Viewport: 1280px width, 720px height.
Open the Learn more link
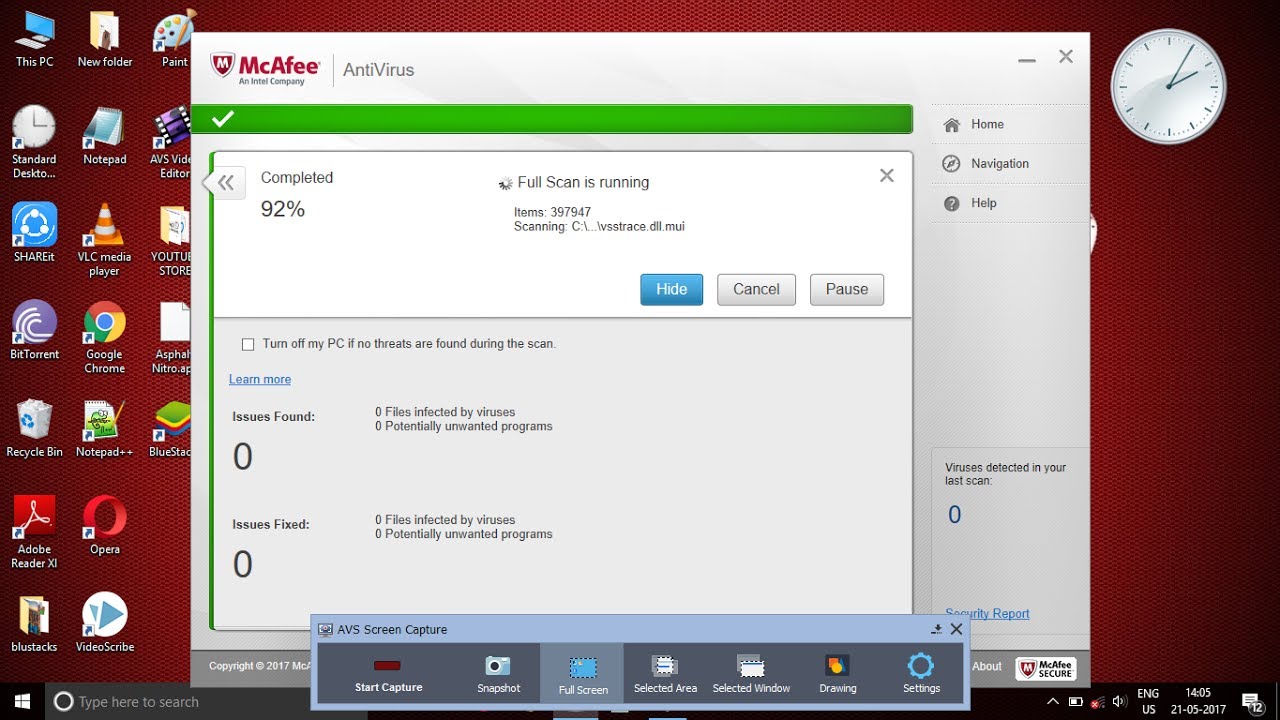260,379
